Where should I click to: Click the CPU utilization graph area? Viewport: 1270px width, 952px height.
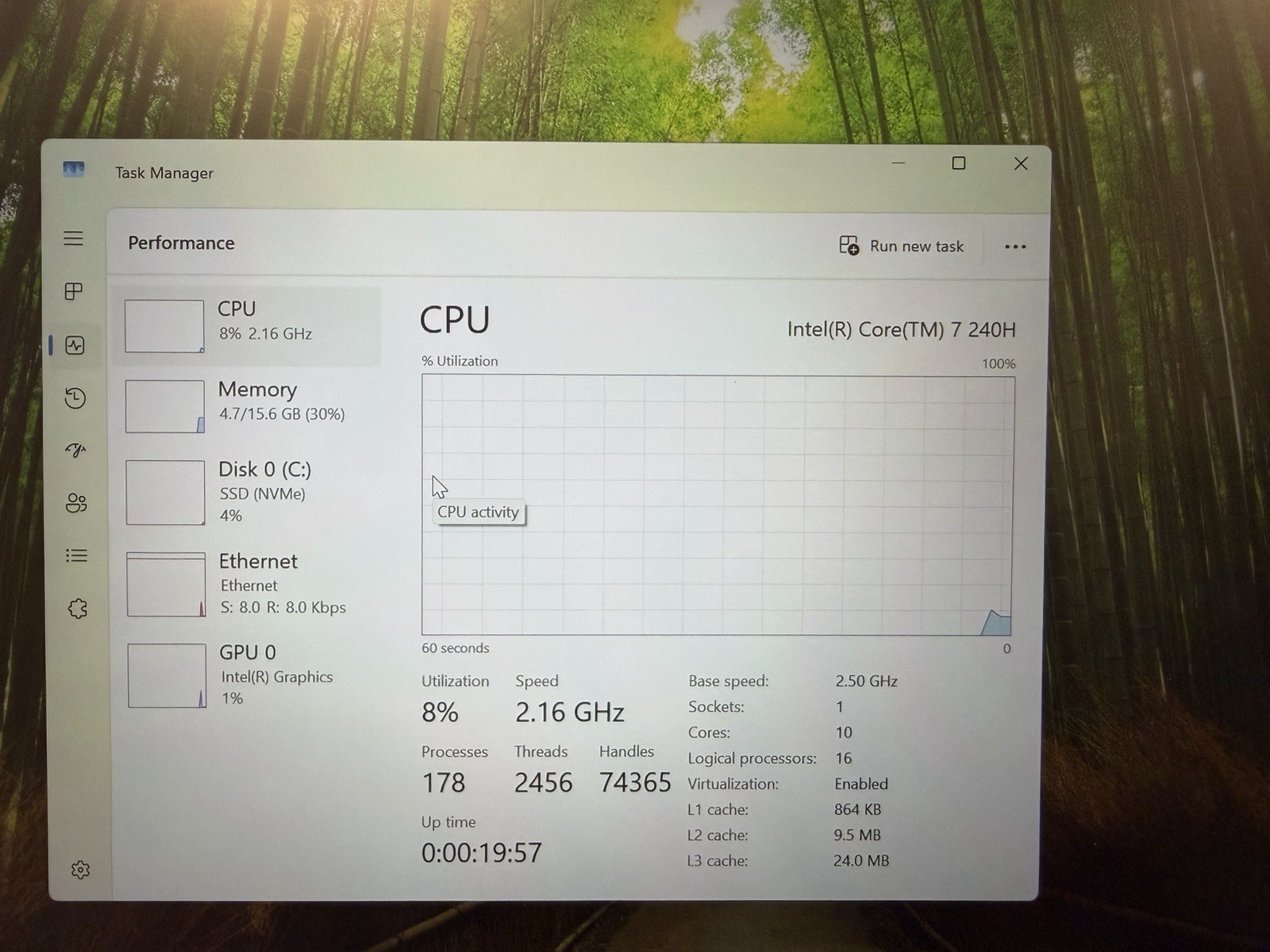(x=718, y=505)
